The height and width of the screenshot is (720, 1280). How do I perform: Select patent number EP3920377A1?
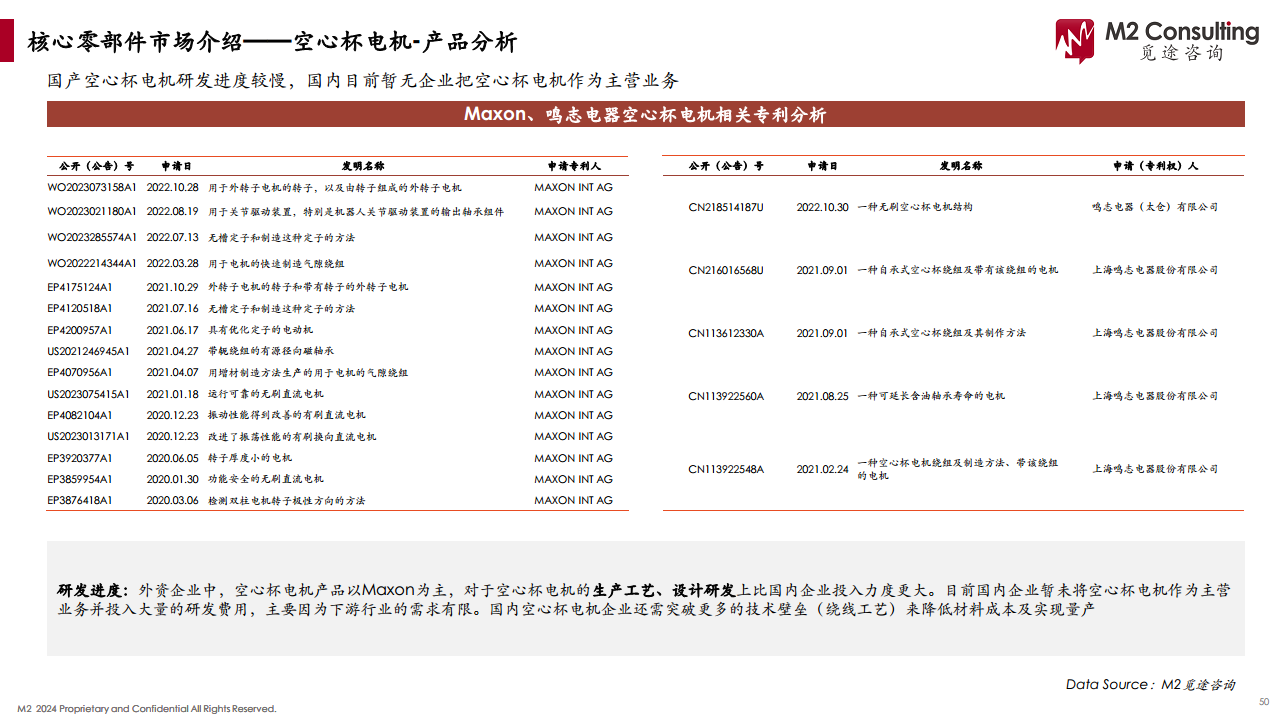pos(80,458)
